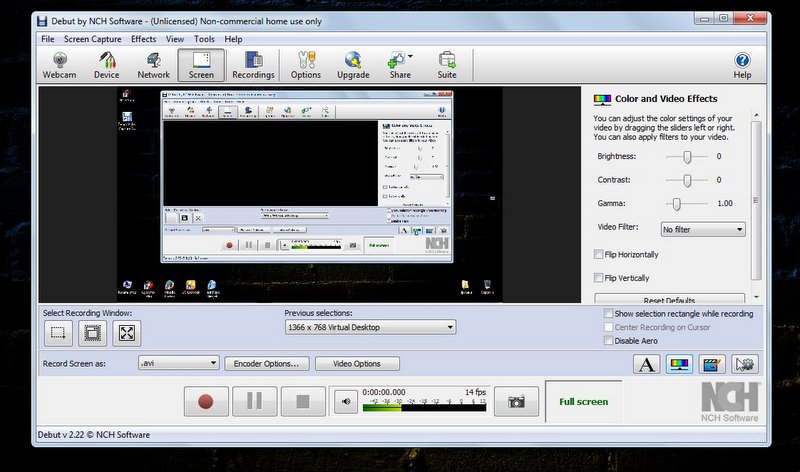This screenshot has width=800, height=472.
Task: Open the Help menu
Action: tap(233, 39)
